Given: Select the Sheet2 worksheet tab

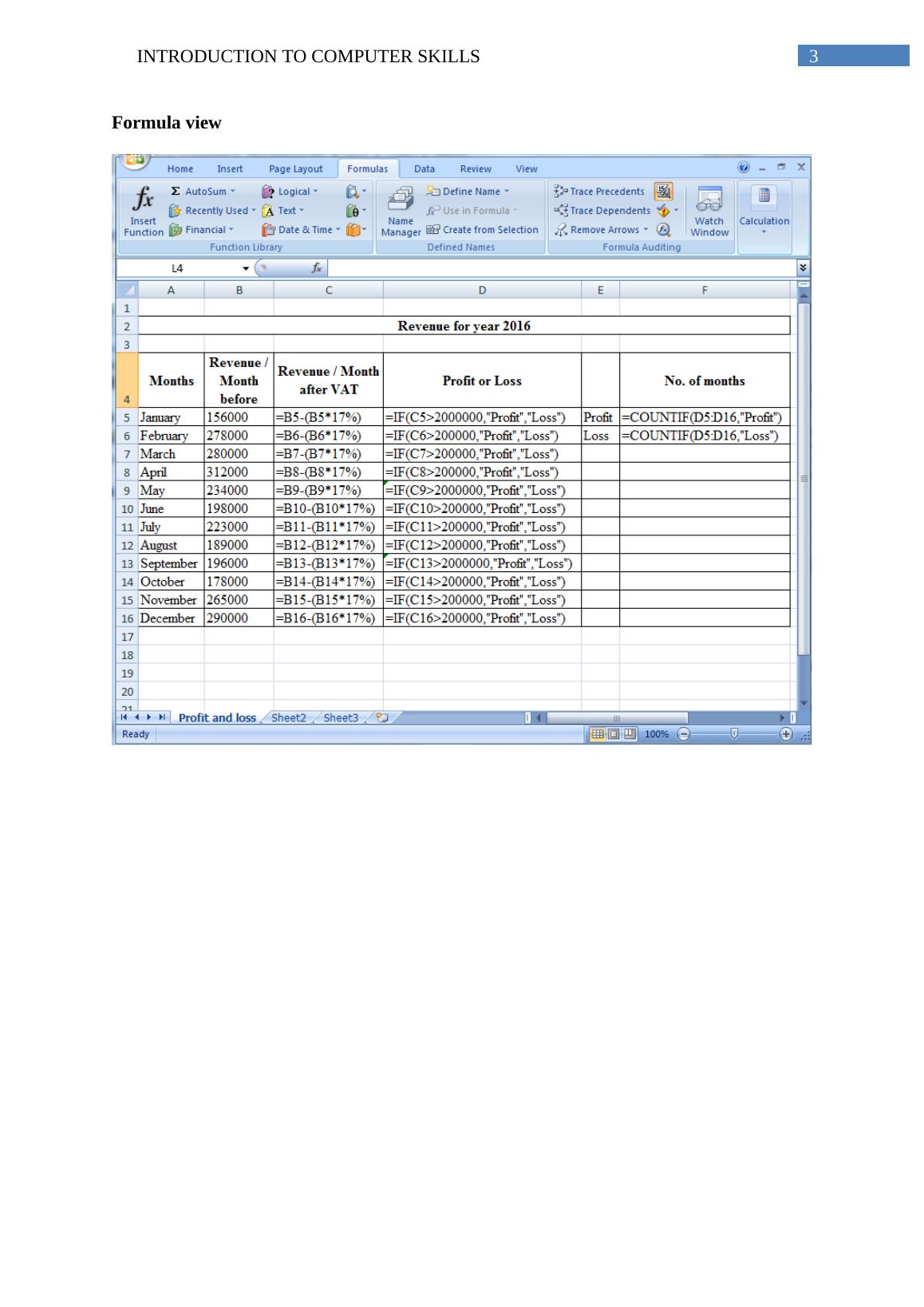Looking at the screenshot, I should click(288, 717).
